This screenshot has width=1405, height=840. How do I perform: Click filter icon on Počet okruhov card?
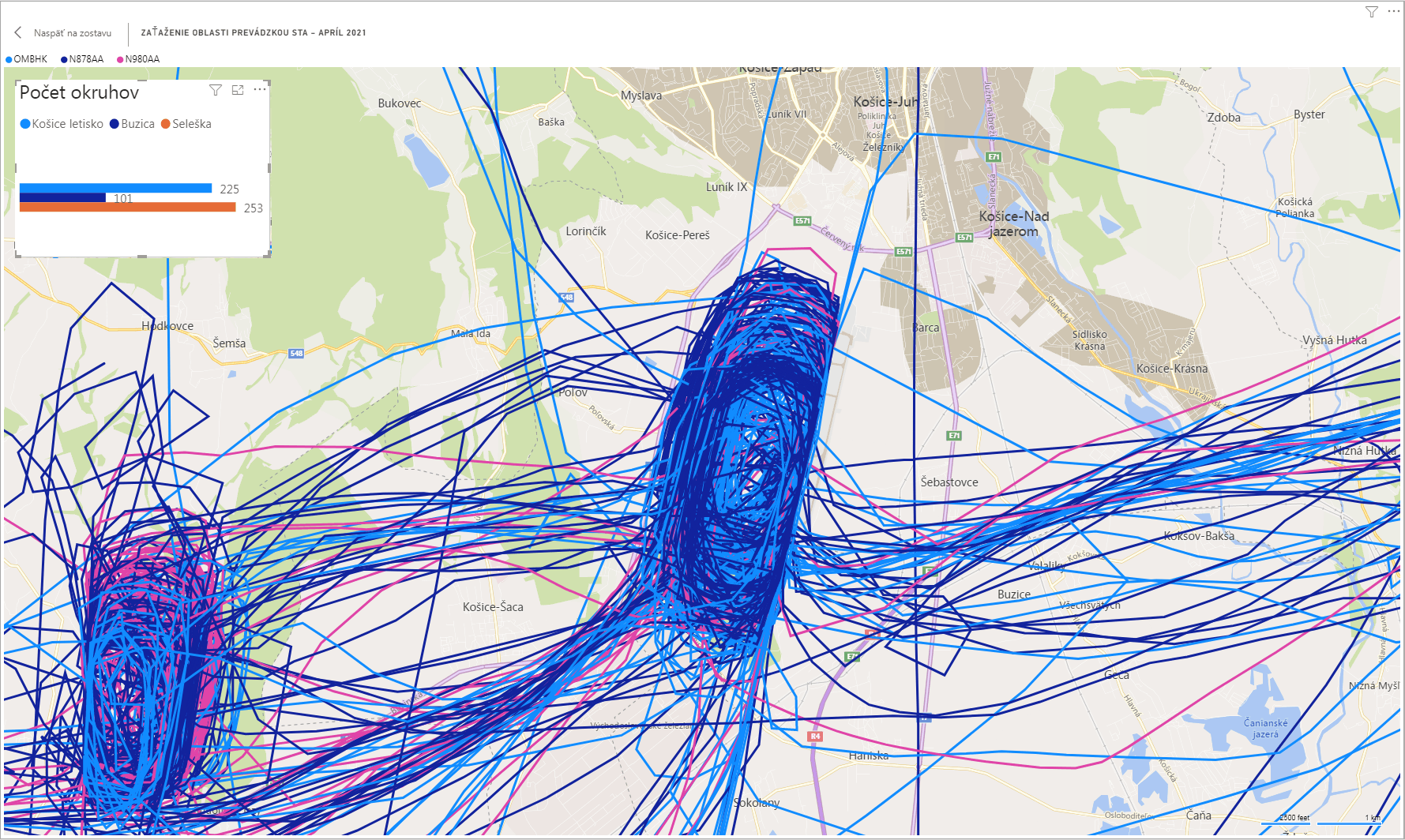point(215,90)
